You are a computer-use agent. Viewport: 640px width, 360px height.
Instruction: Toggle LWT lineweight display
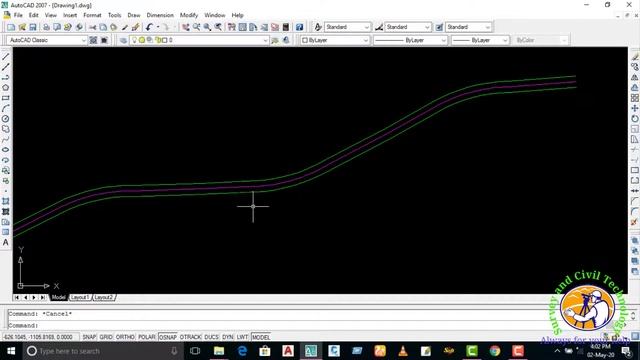tap(242, 337)
